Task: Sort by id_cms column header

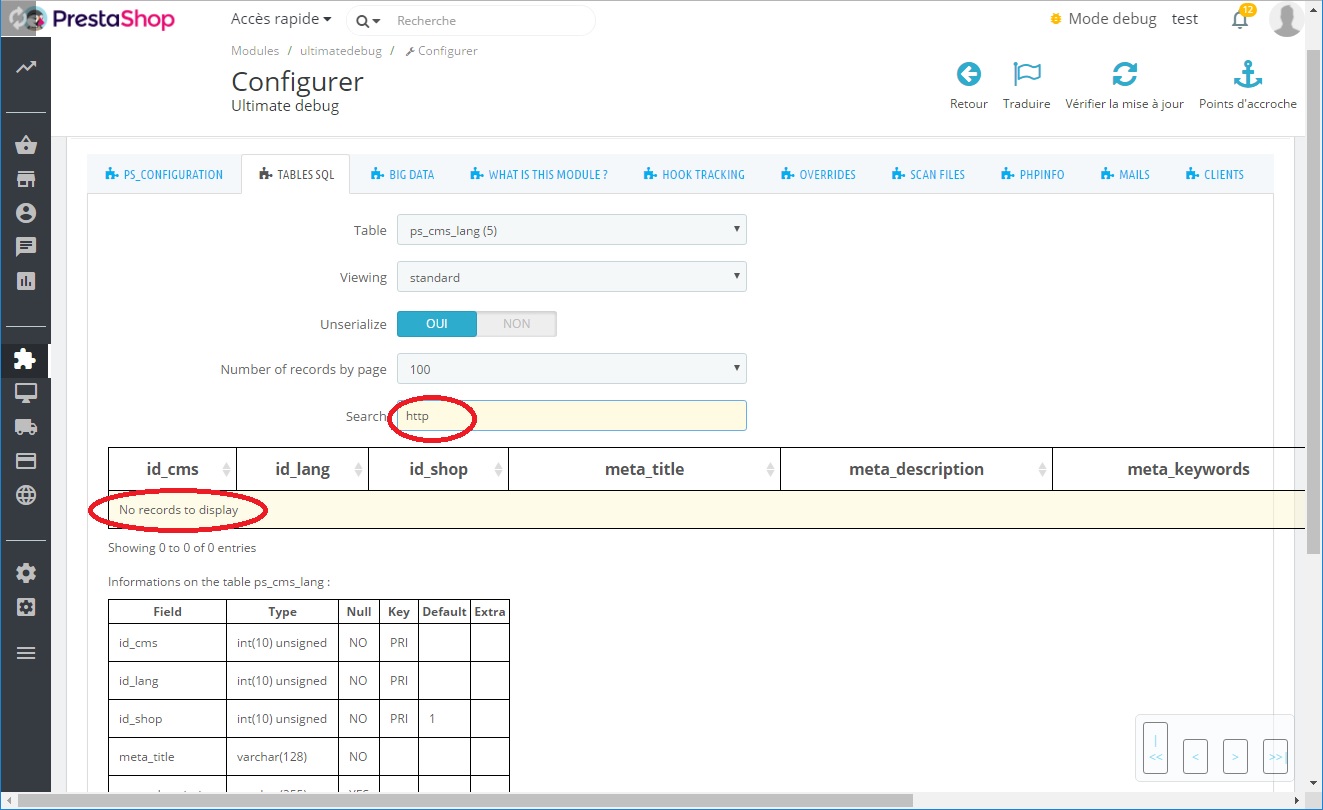Action: [x=173, y=469]
